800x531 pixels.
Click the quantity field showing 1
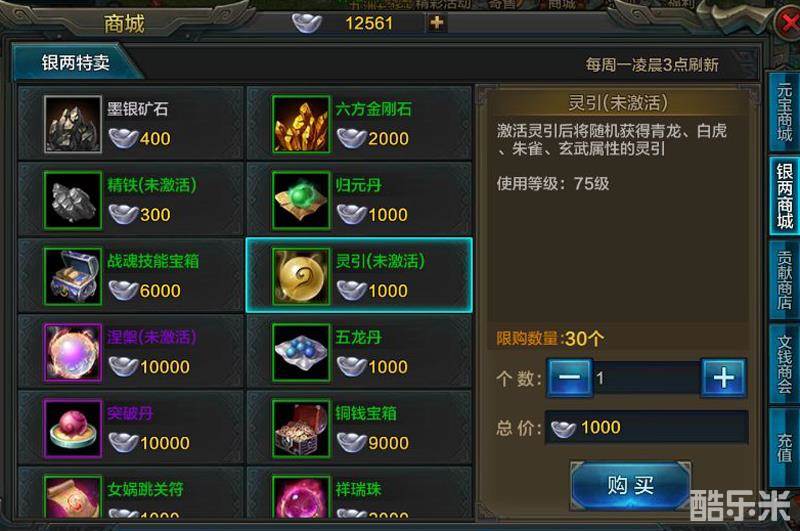[x=646, y=378]
